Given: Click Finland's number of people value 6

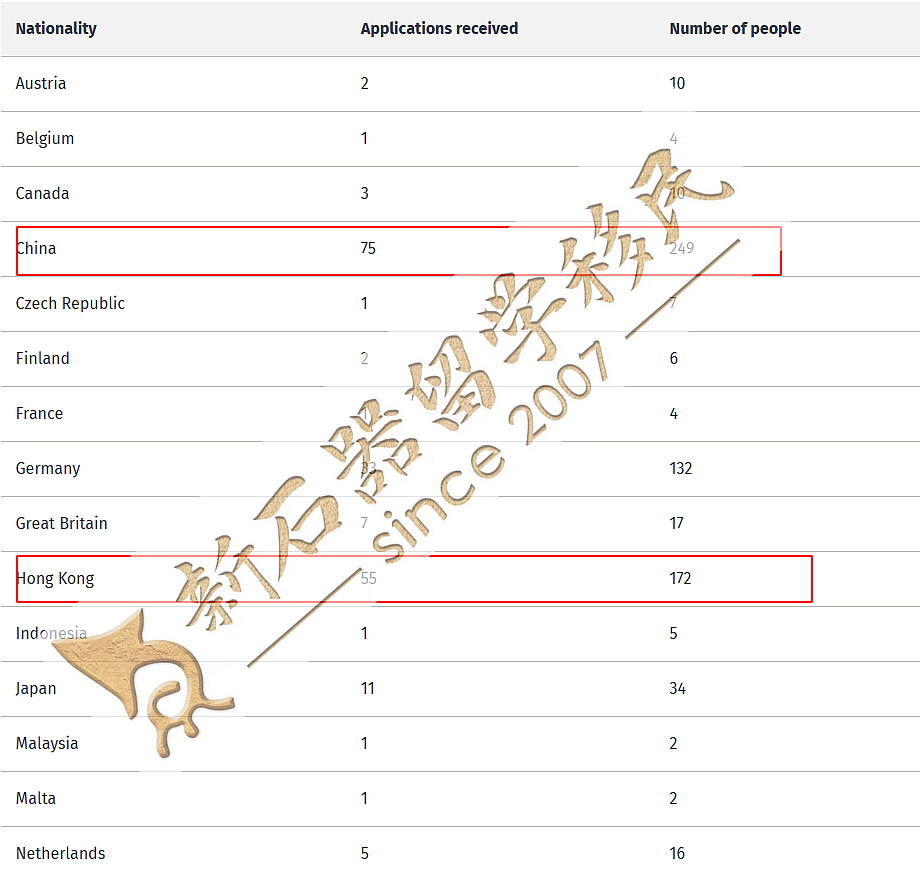Looking at the screenshot, I should [674, 358].
